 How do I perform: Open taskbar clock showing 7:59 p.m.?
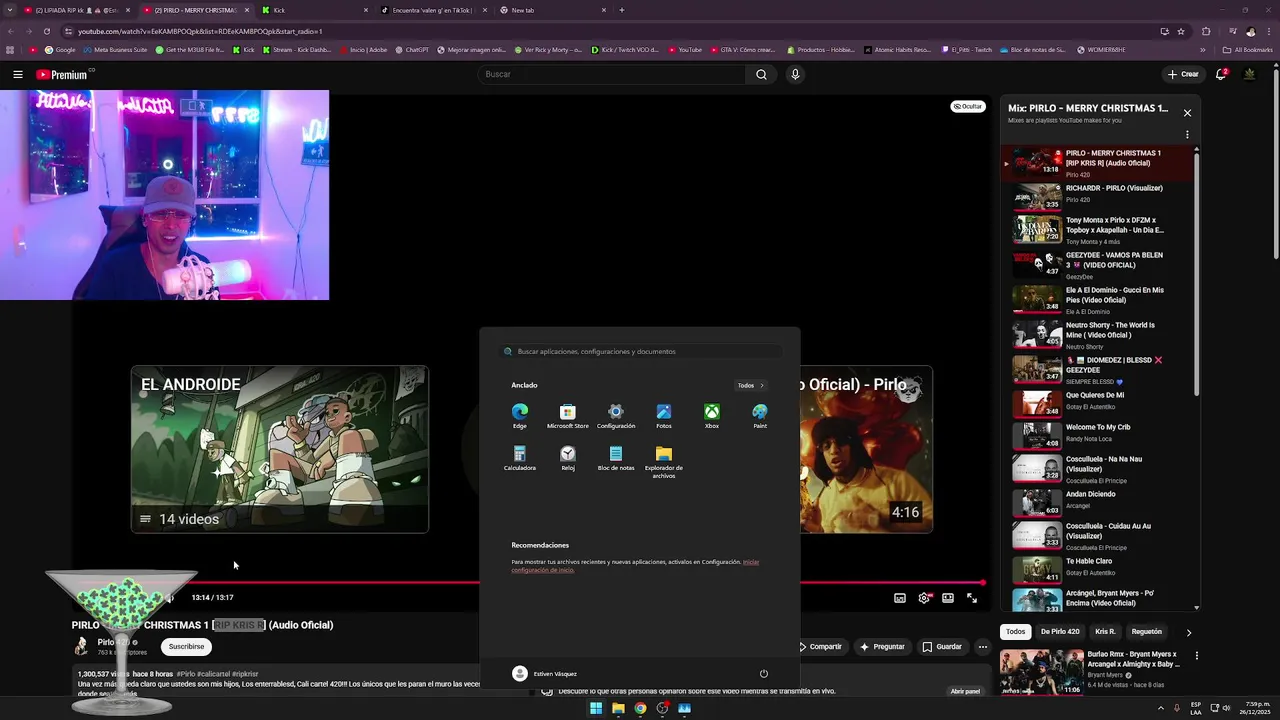click(1256, 708)
